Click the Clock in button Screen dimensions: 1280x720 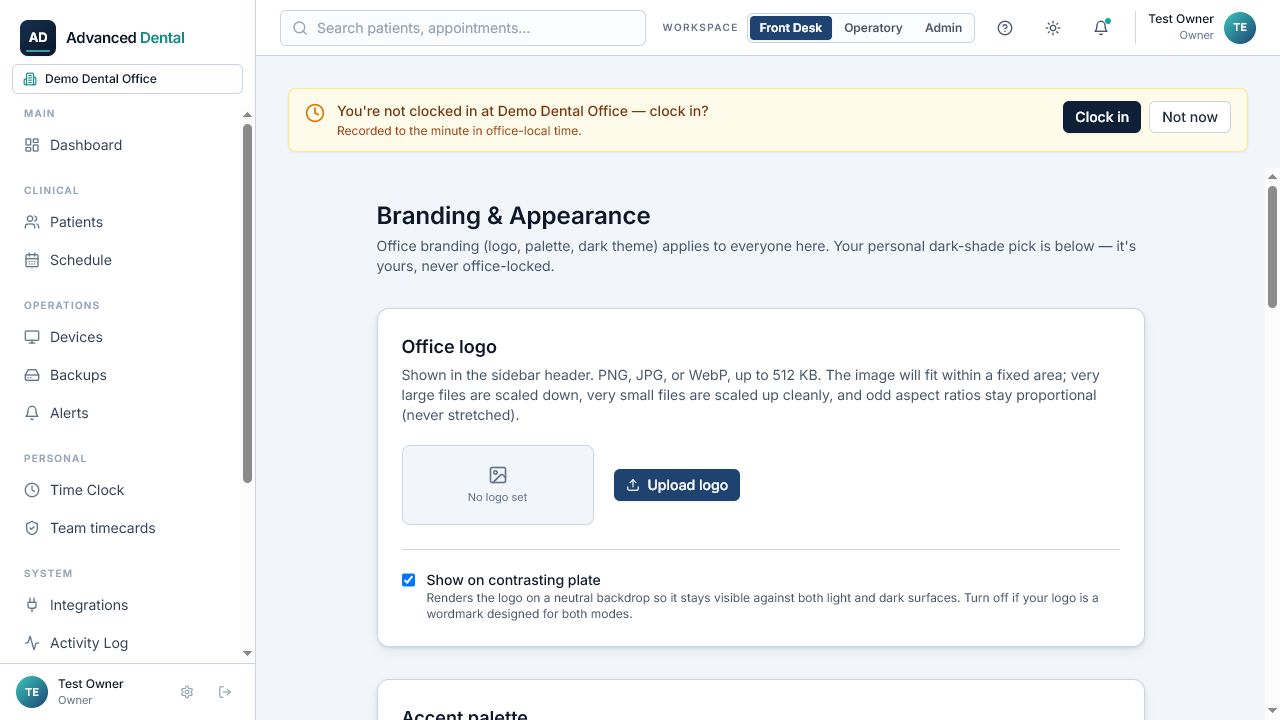click(x=1102, y=117)
